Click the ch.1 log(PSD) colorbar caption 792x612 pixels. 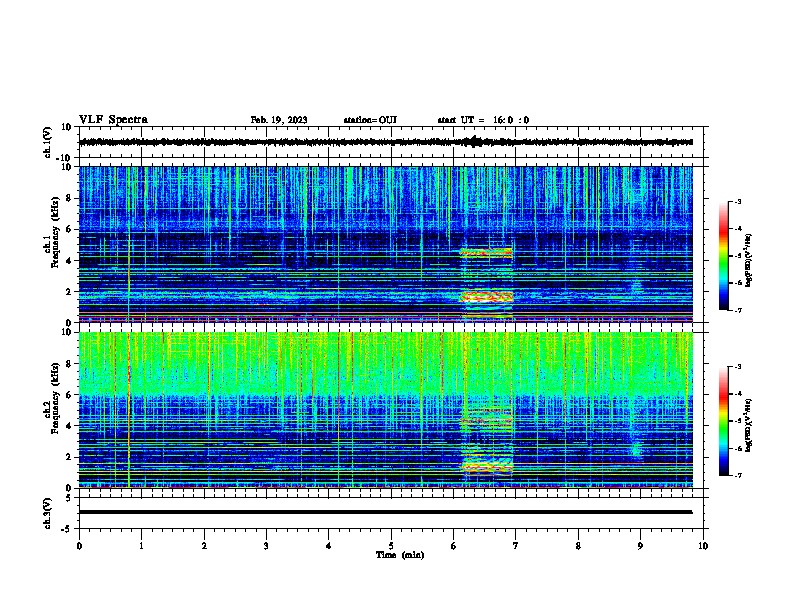(749, 260)
